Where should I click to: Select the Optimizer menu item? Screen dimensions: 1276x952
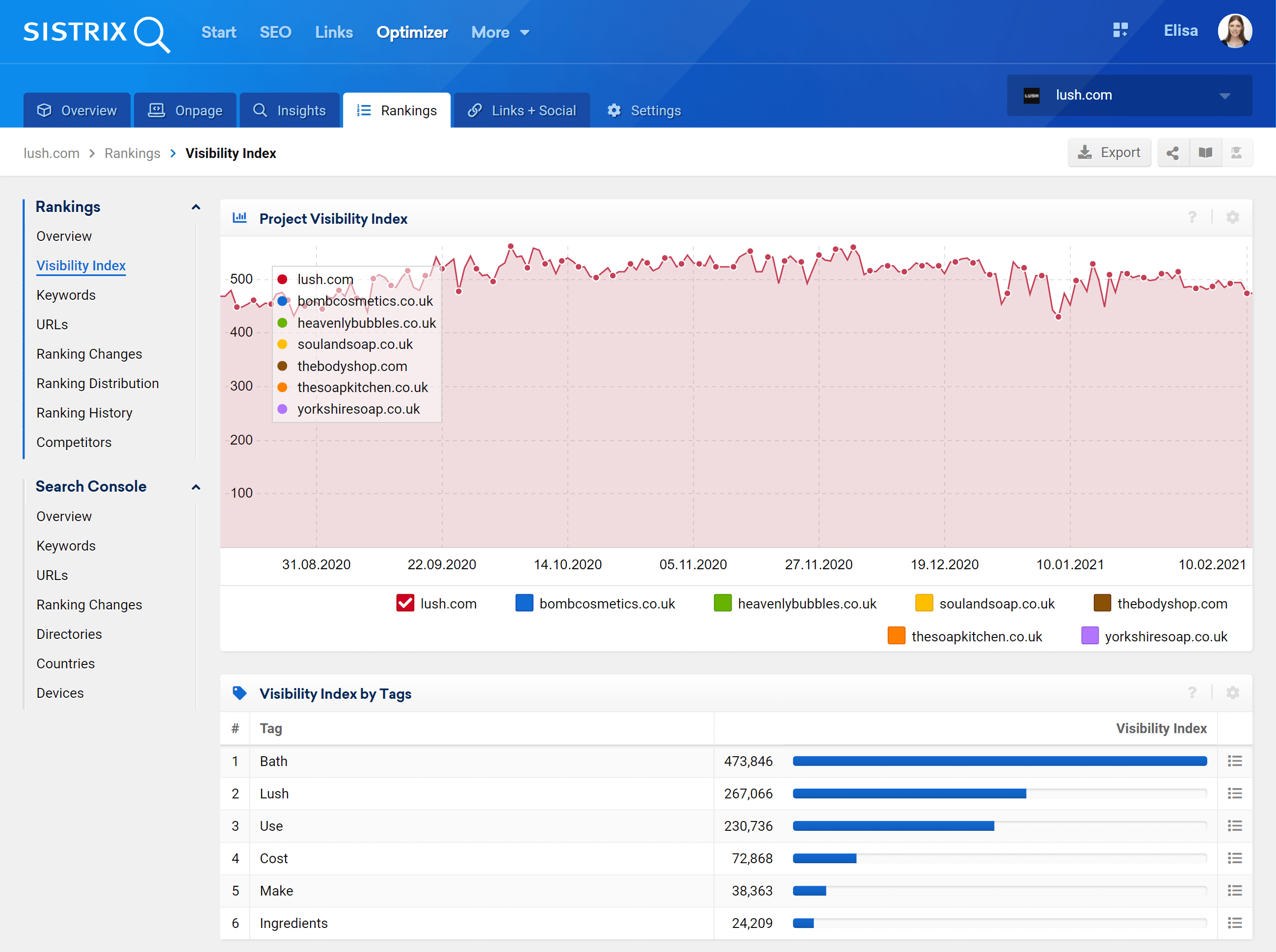coord(412,33)
